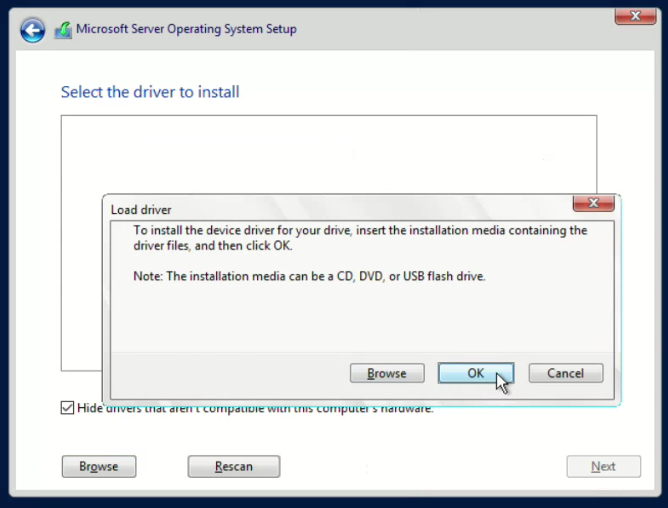The width and height of the screenshot is (668, 508).
Task: Click the greyed-out Next button
Action: 603,466
